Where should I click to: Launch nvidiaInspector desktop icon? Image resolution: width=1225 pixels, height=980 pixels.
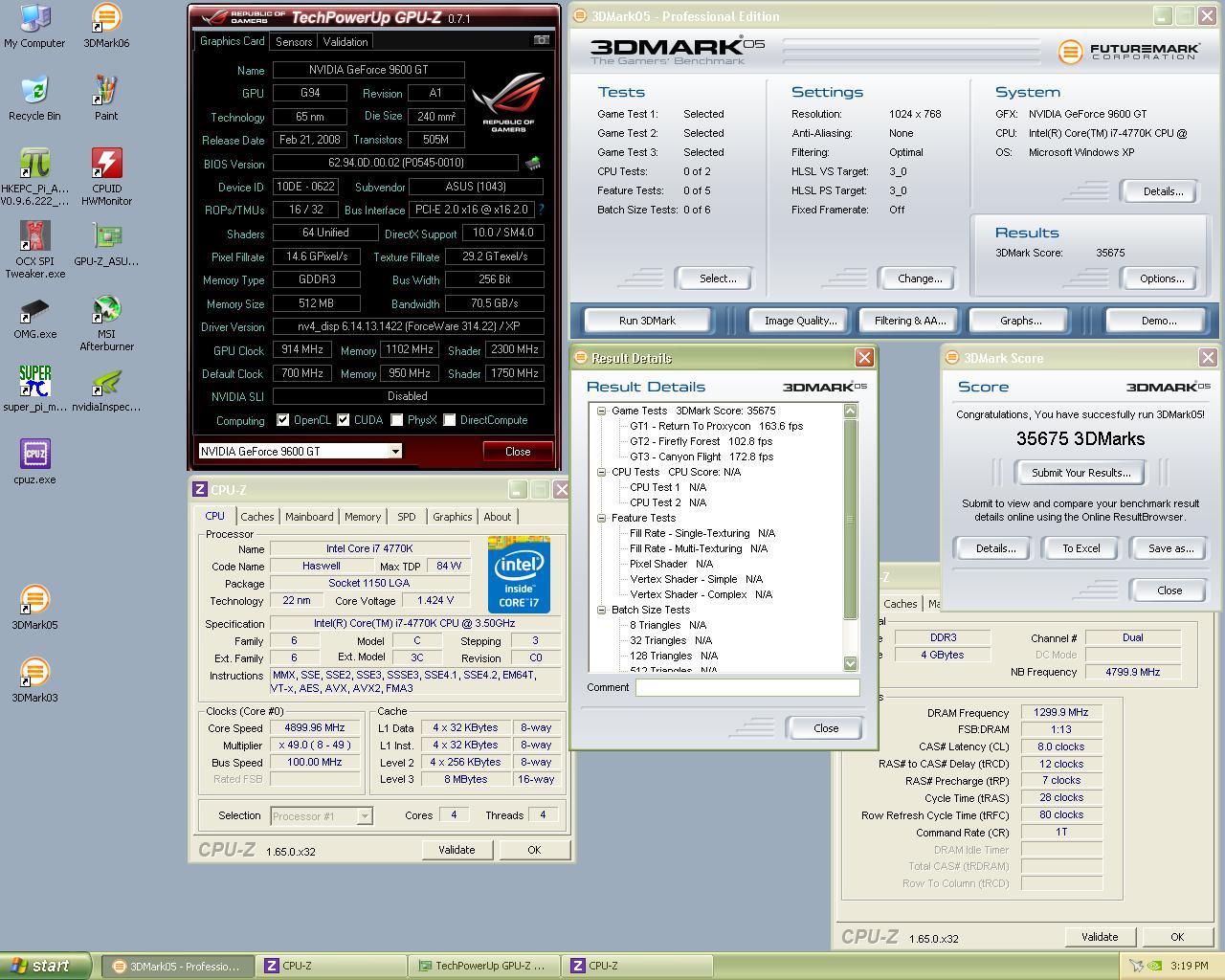[x=106, y=390]
